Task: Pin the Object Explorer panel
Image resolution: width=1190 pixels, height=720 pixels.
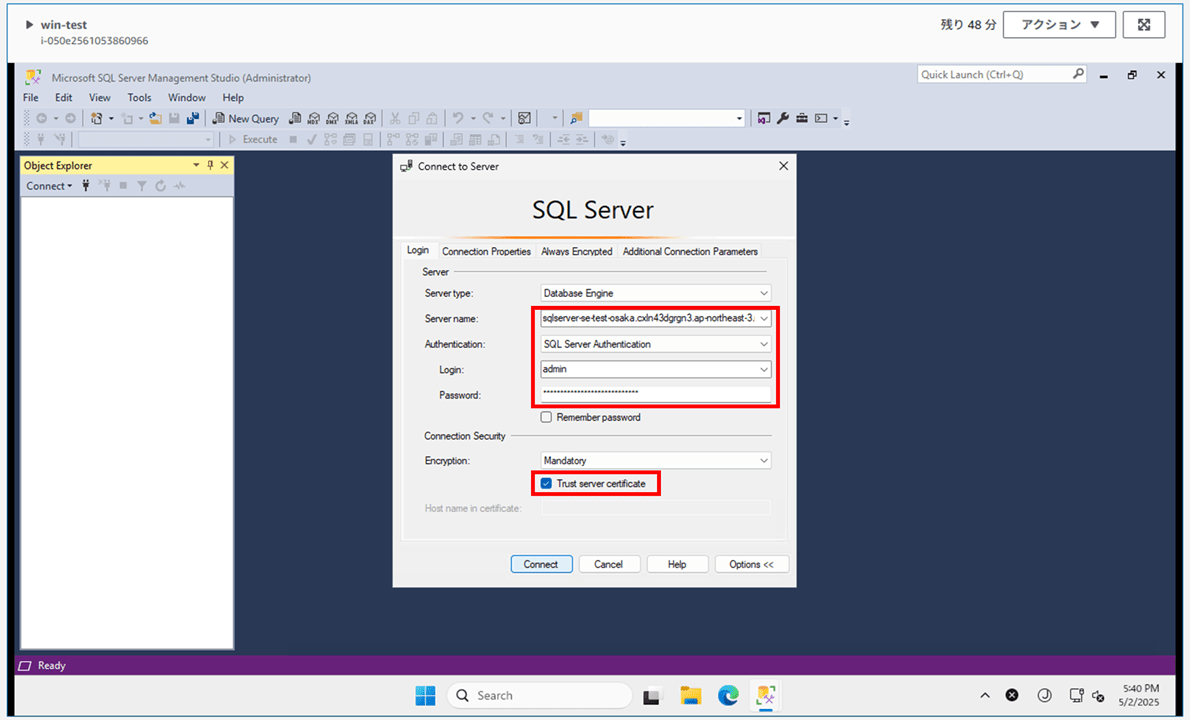Action: pos(210,165)
